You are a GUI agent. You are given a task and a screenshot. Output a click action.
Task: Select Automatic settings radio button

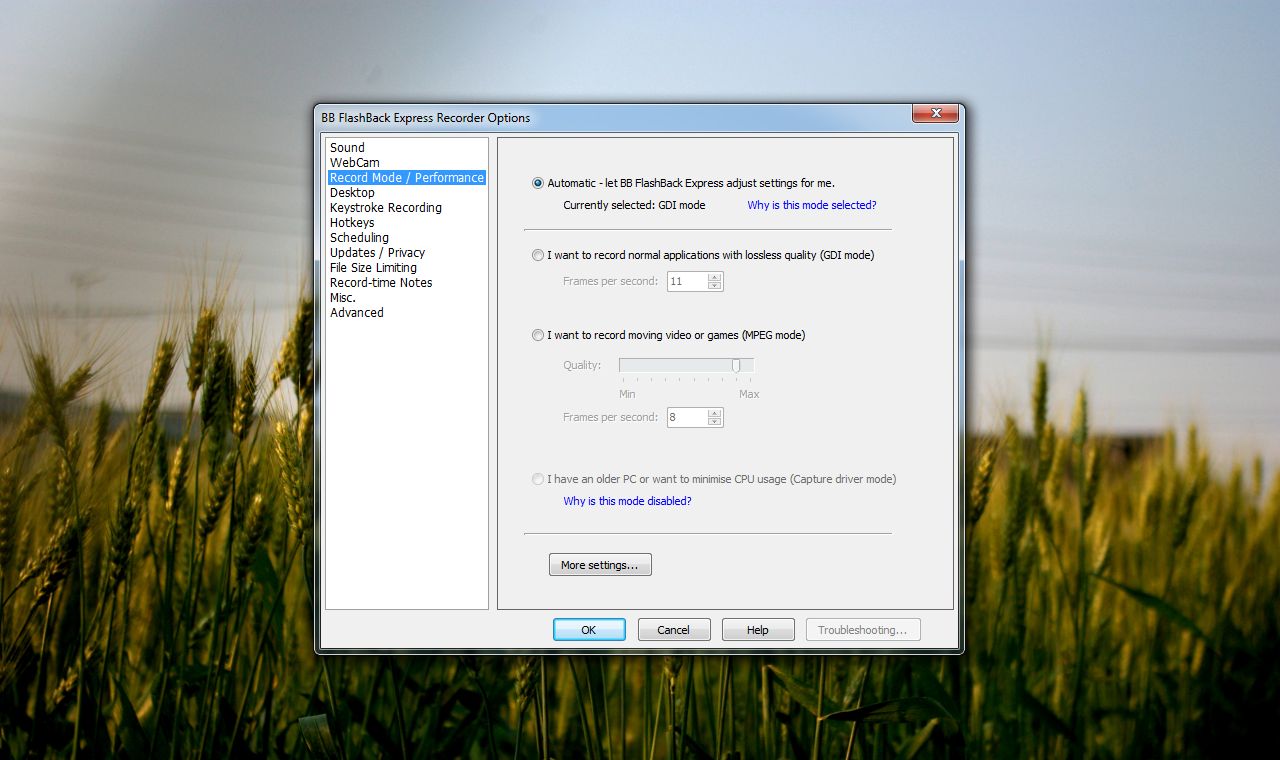[538, 183]
